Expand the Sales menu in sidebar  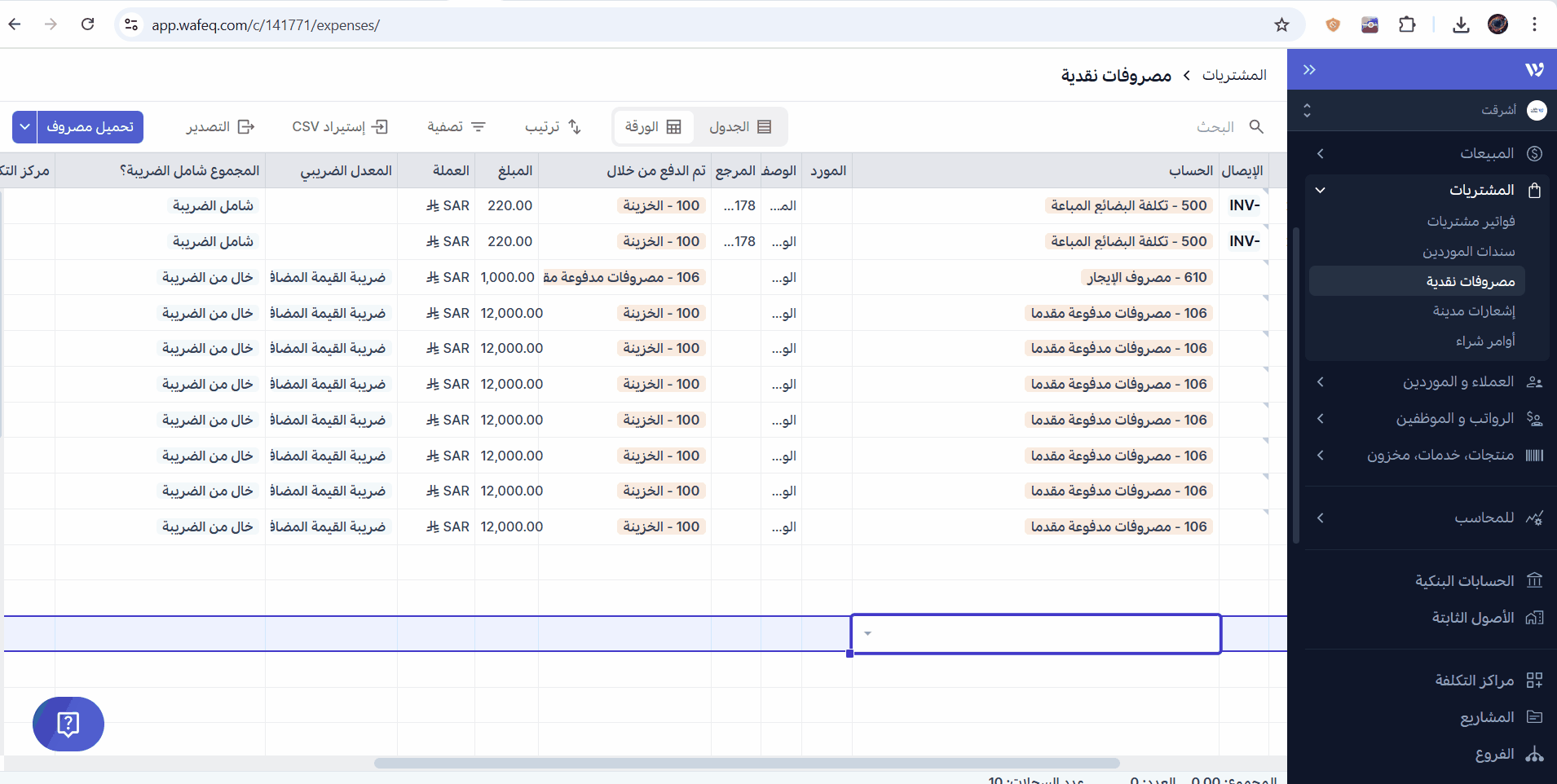point(1486,153)
